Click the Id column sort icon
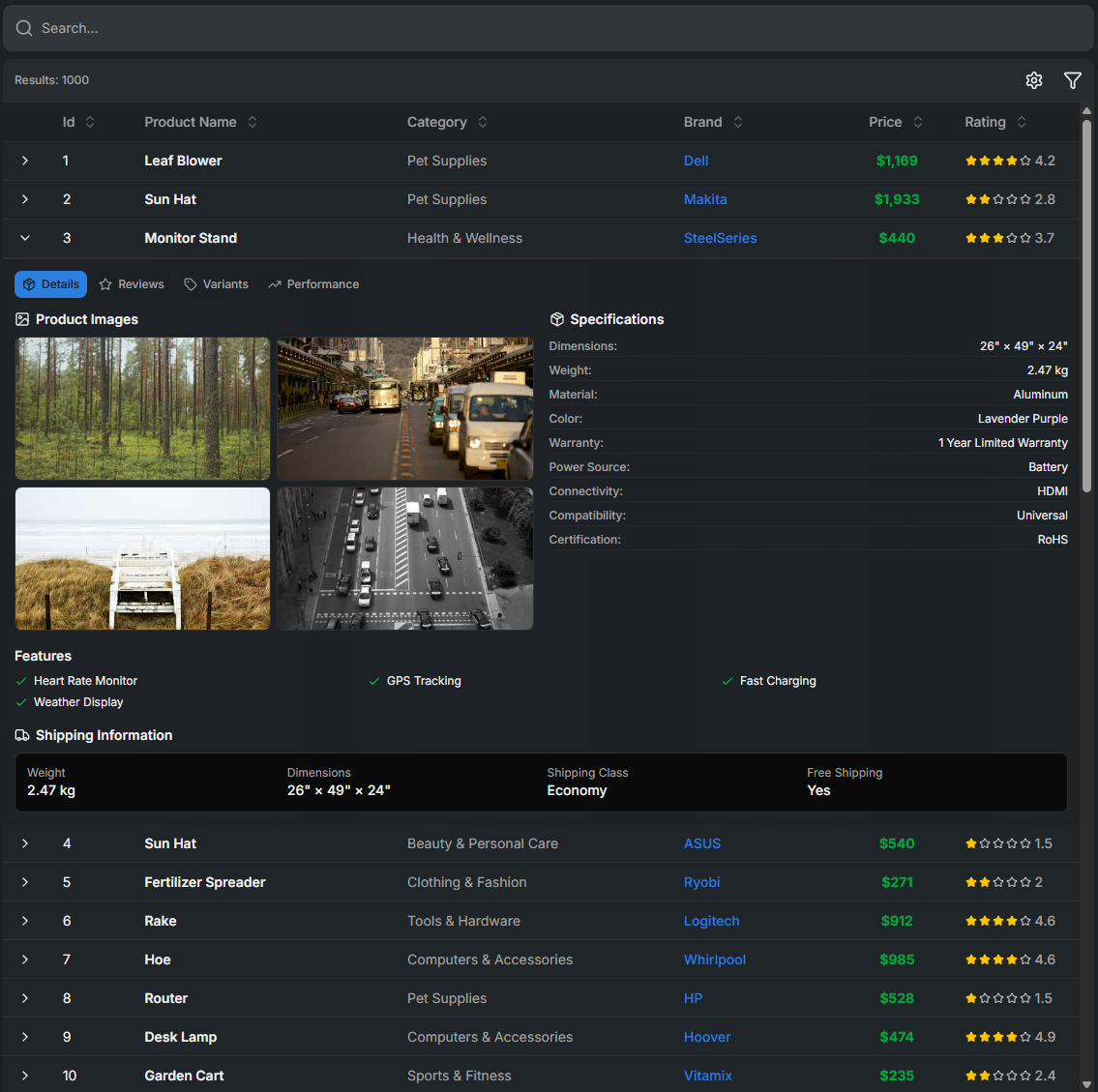Image resolution: width=1098 pixels, height=1092 pixels. pos(90,122)
